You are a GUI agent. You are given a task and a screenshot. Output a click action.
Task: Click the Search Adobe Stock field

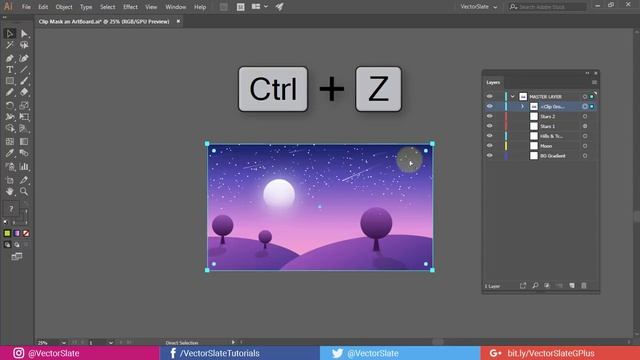click(x=548, y=7)
